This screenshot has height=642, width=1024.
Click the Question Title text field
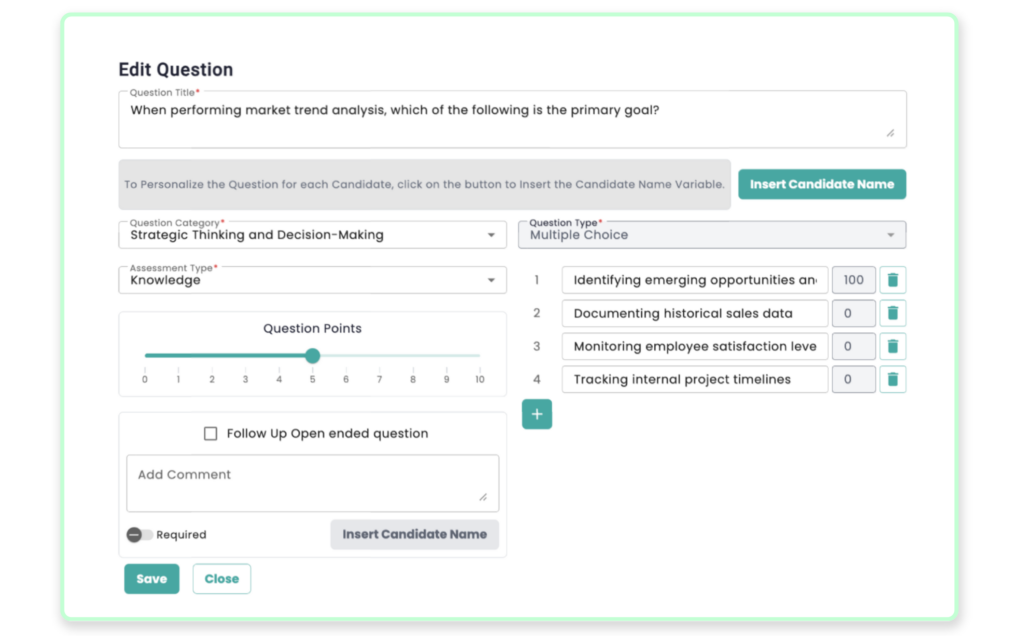pos(512,120)
